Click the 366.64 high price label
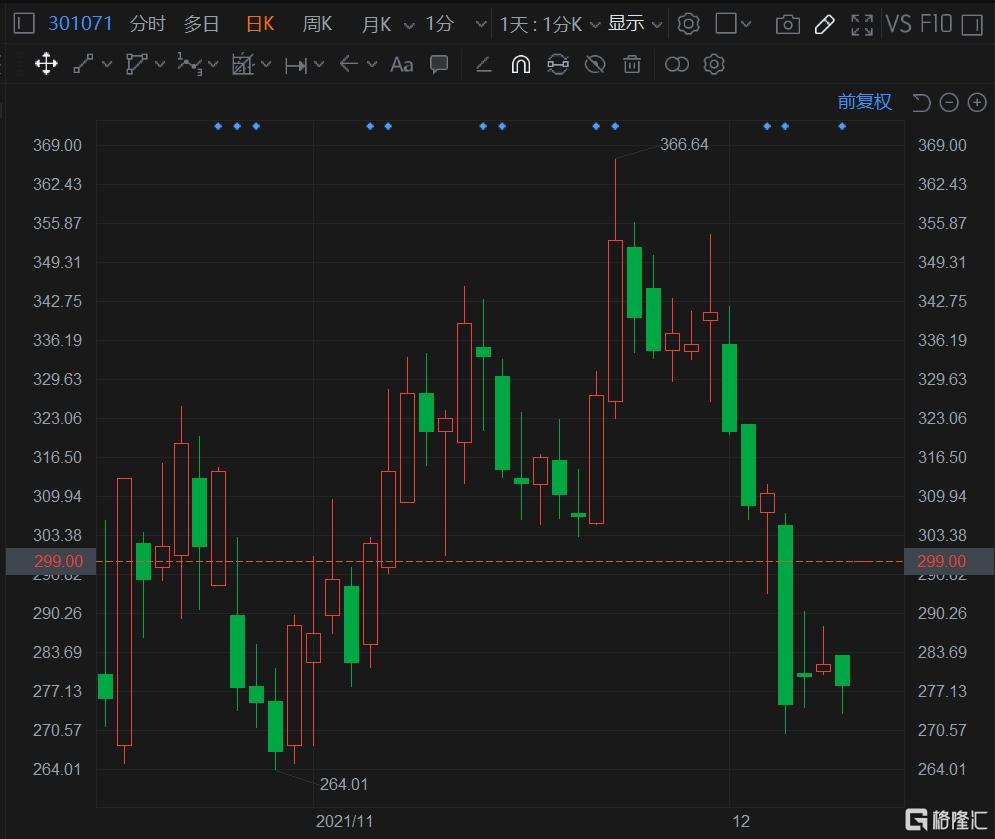Screen dimensions: 995x839 (684, 145)
